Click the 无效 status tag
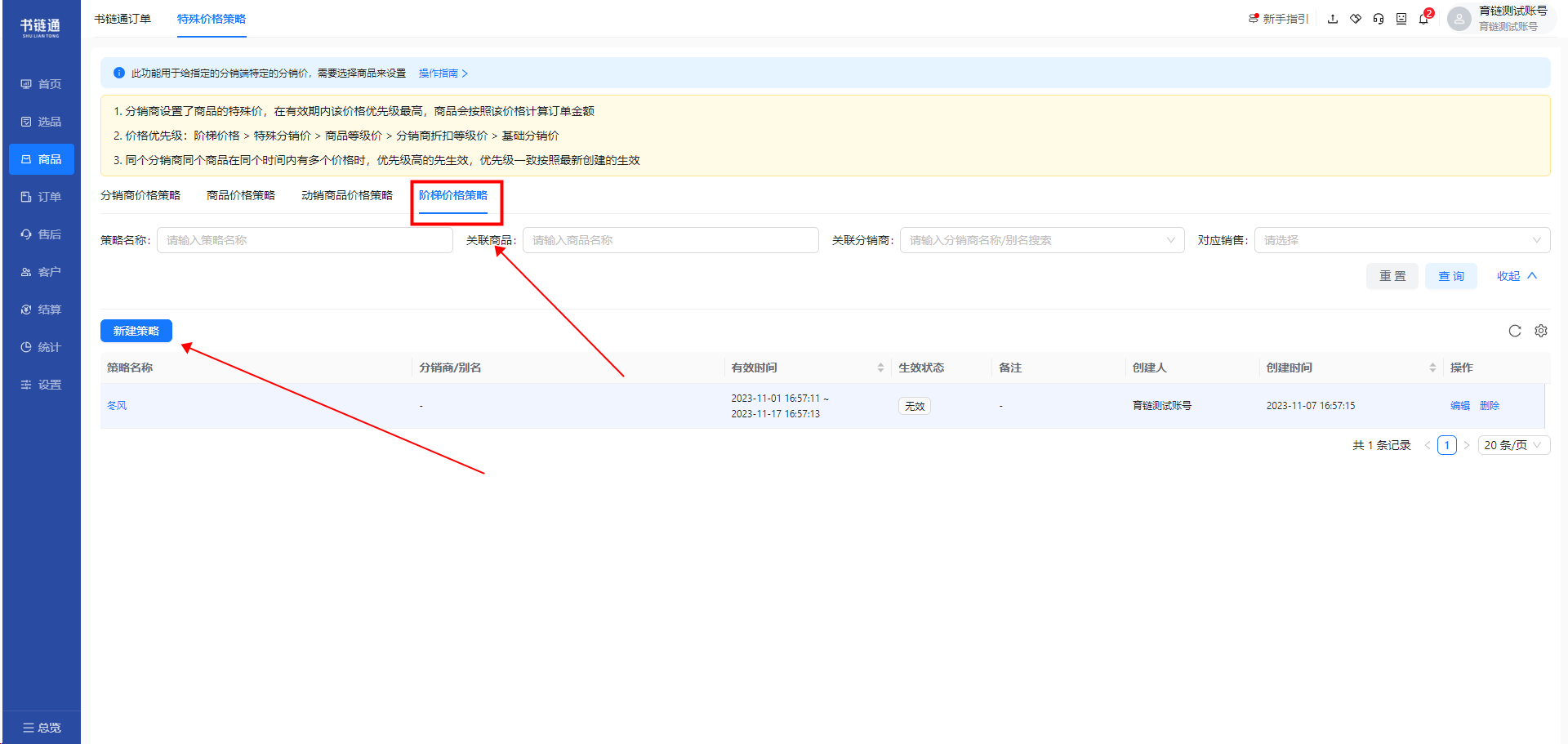The height and width of the screenshot is (744, 1568). 915,406
